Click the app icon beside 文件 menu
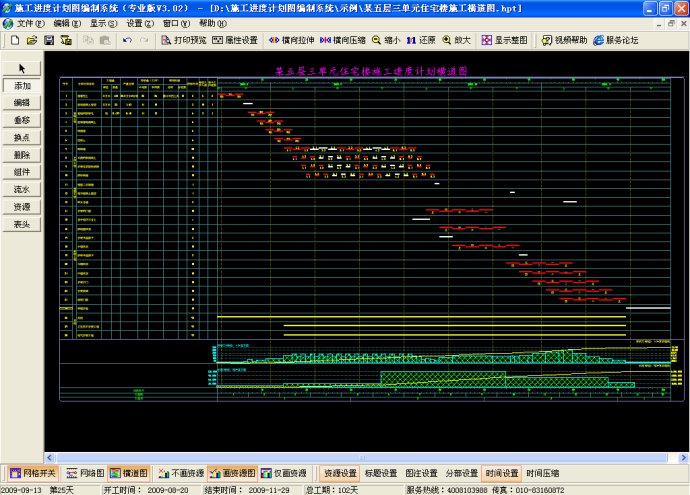 pyautogui.click(x=7, y=23)
